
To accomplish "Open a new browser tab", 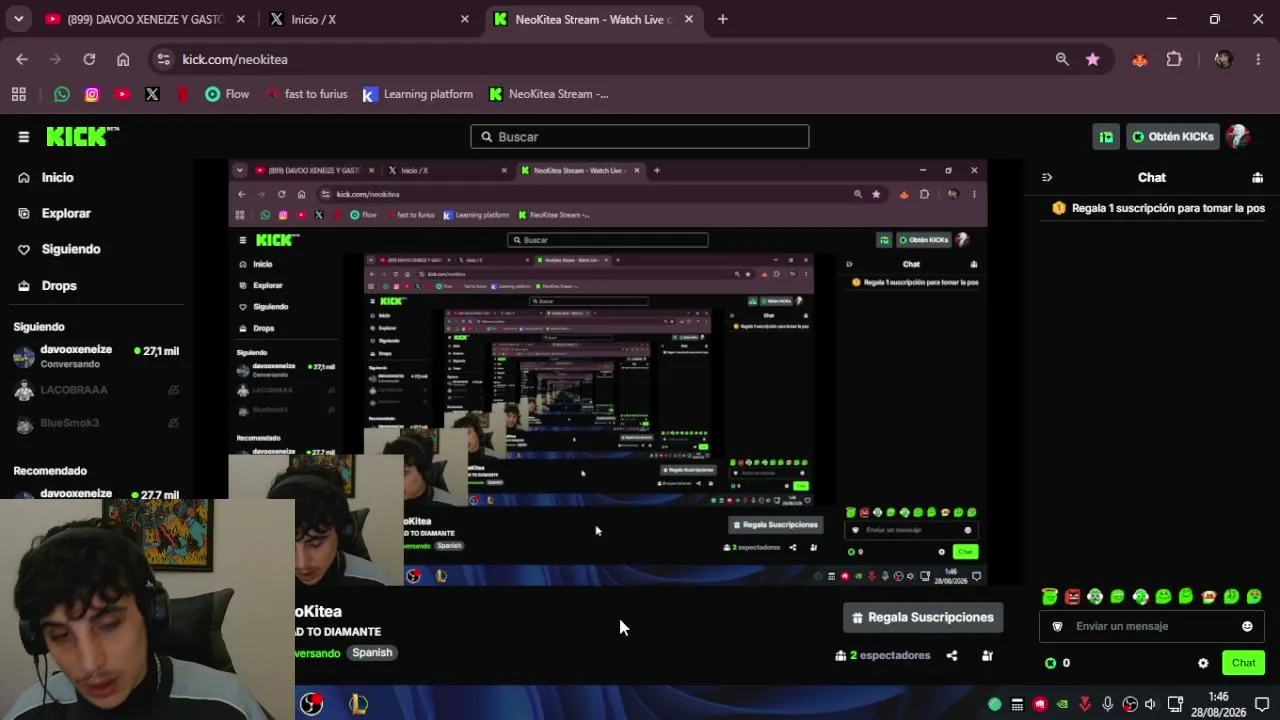I will (x=722, y=19).
